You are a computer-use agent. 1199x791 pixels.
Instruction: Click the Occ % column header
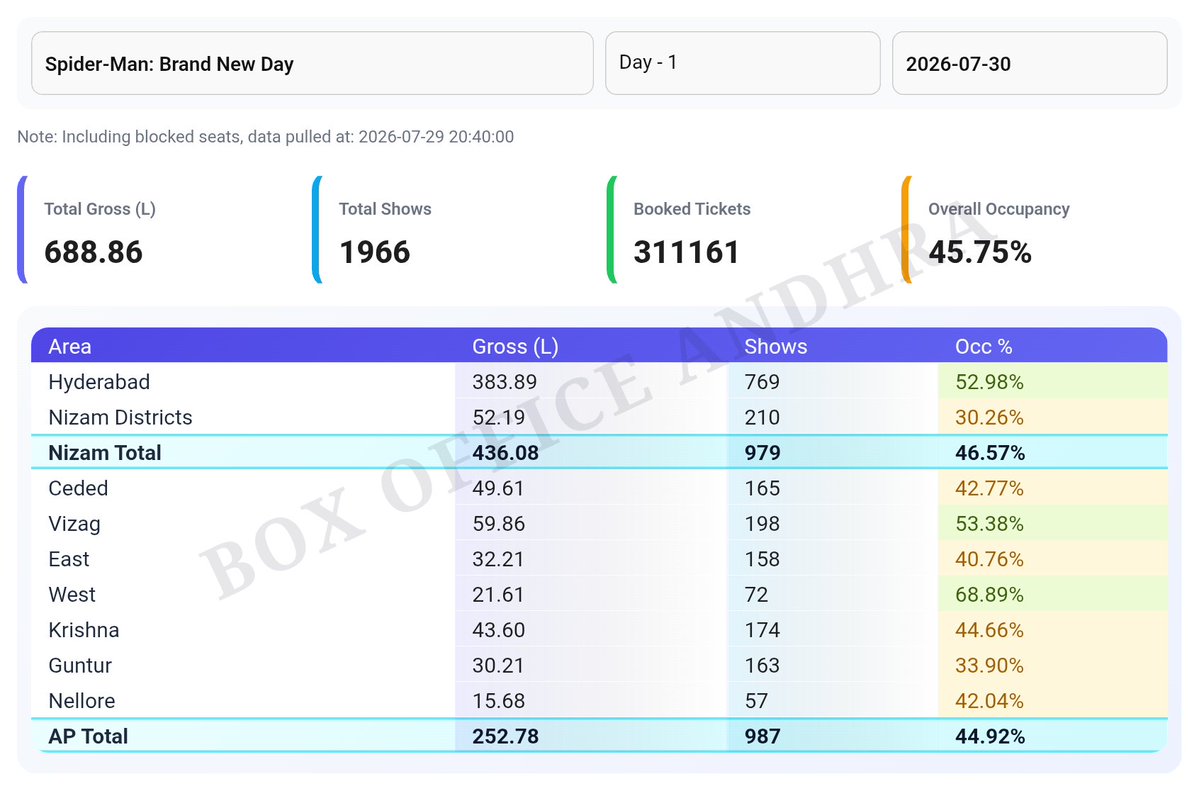pos(983,347)
